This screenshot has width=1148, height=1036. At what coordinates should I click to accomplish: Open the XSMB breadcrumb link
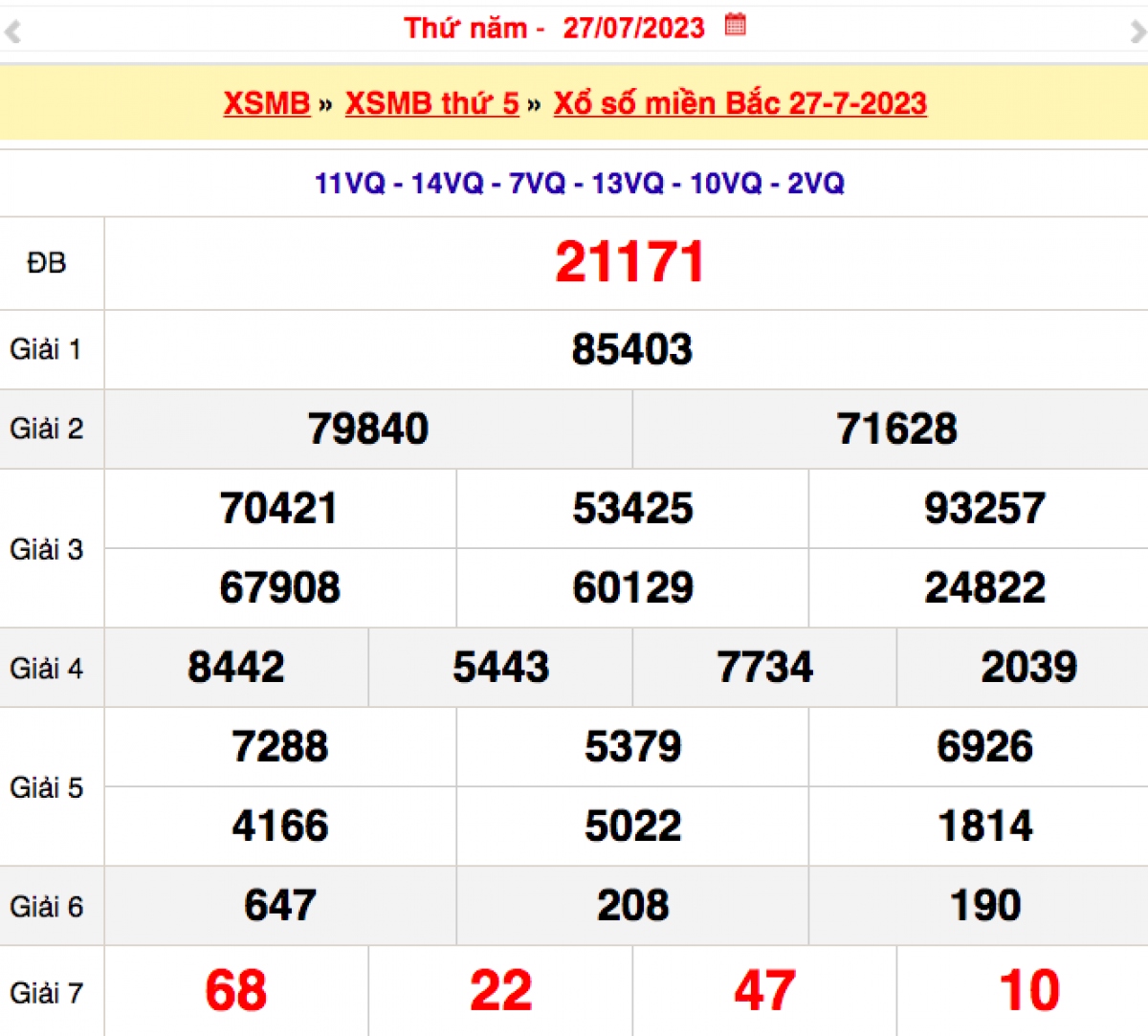tap(267, 103)
